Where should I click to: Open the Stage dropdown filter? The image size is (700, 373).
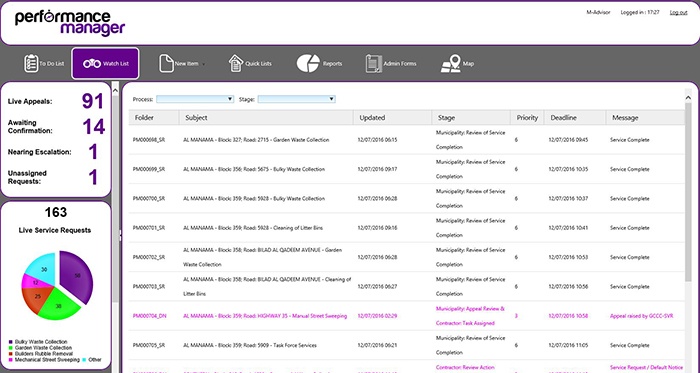click(296, 99)
